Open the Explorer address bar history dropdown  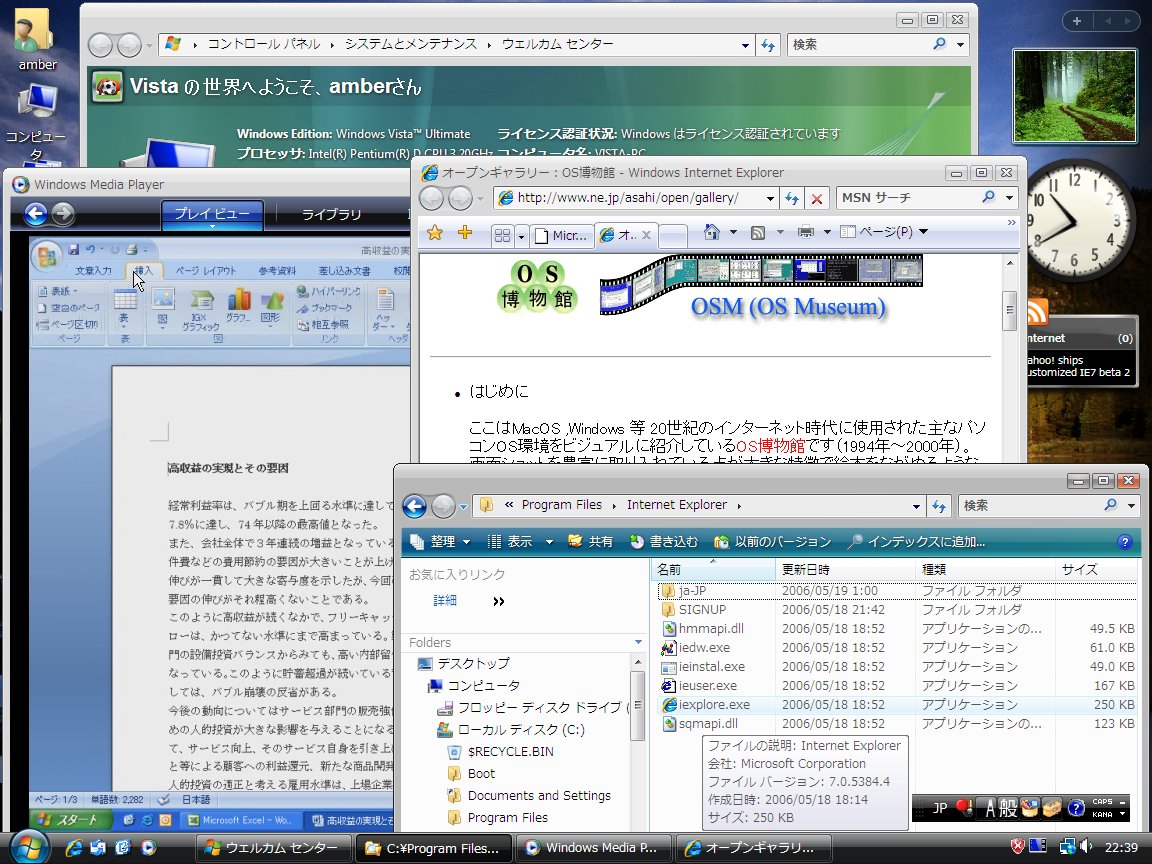click(916, 506)
